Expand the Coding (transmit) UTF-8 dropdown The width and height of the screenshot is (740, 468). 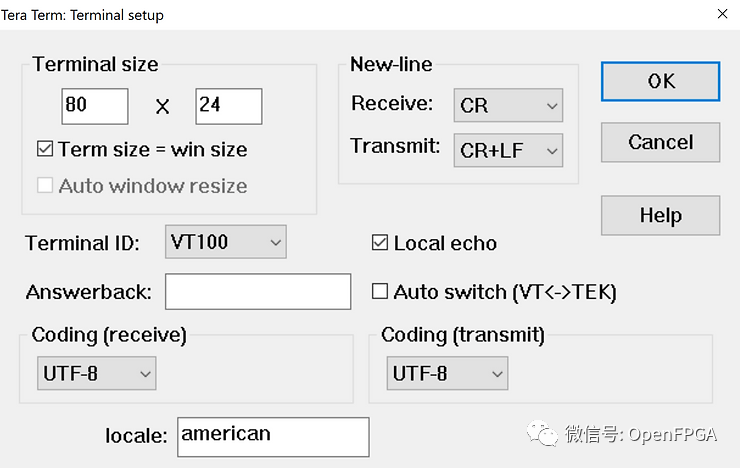coord(447,374)
